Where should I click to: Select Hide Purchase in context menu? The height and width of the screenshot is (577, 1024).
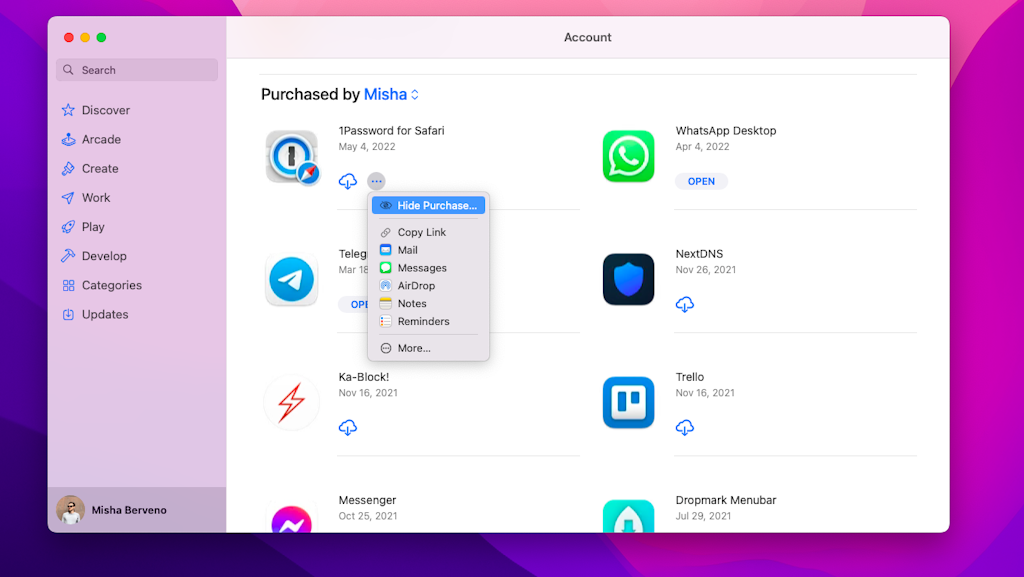[x=428, y=205]
